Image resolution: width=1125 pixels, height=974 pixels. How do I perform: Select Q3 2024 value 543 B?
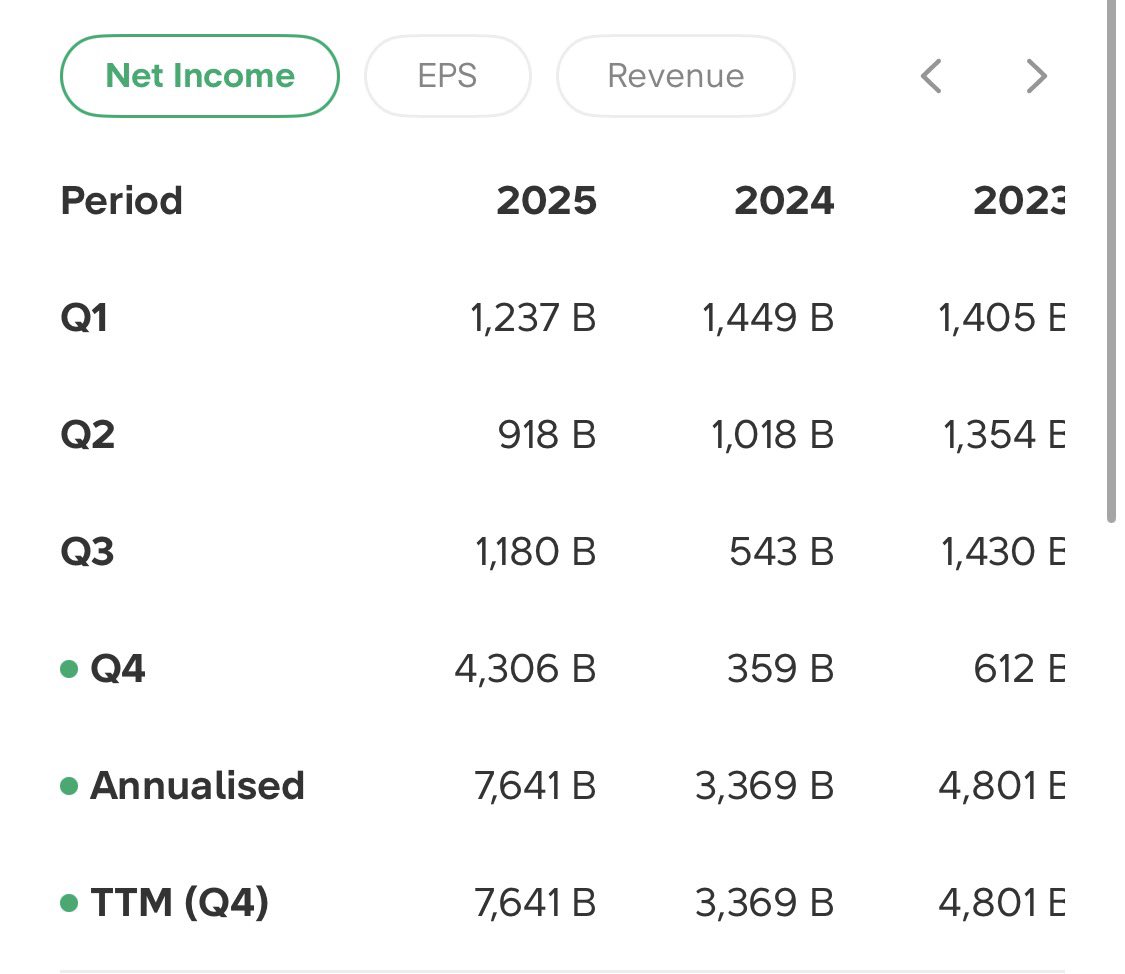point(781,552)
